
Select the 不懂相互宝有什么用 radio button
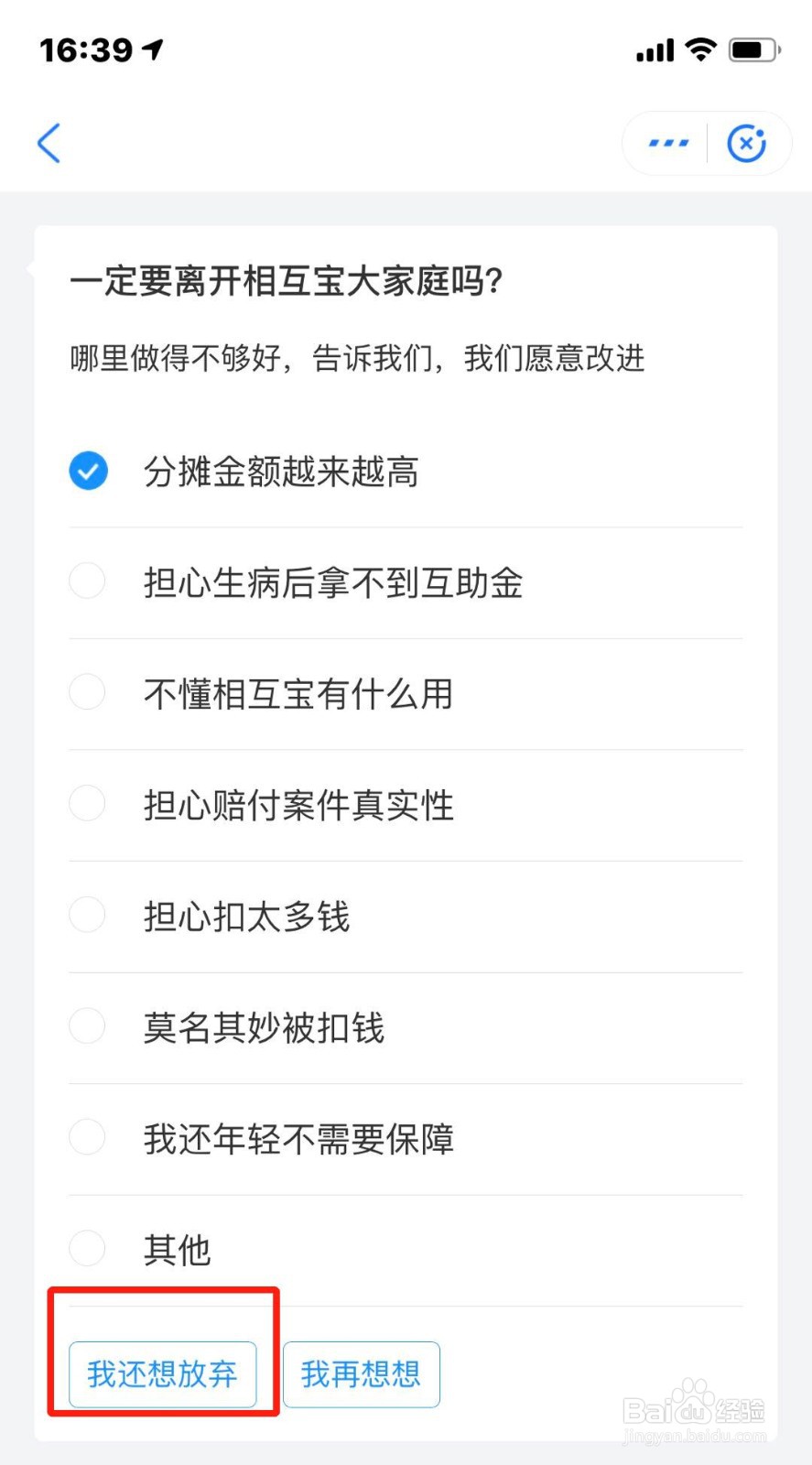[x=88, y=692]
